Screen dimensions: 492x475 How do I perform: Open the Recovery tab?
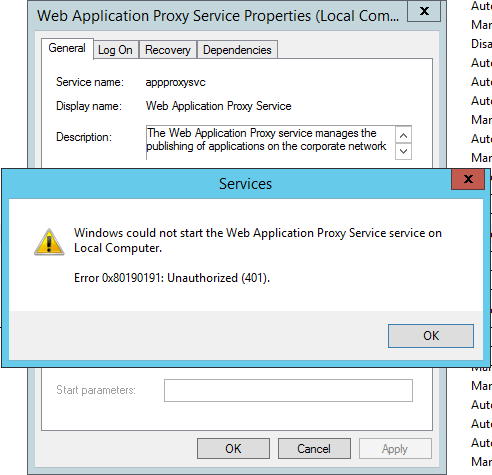(x=168, y=50)
